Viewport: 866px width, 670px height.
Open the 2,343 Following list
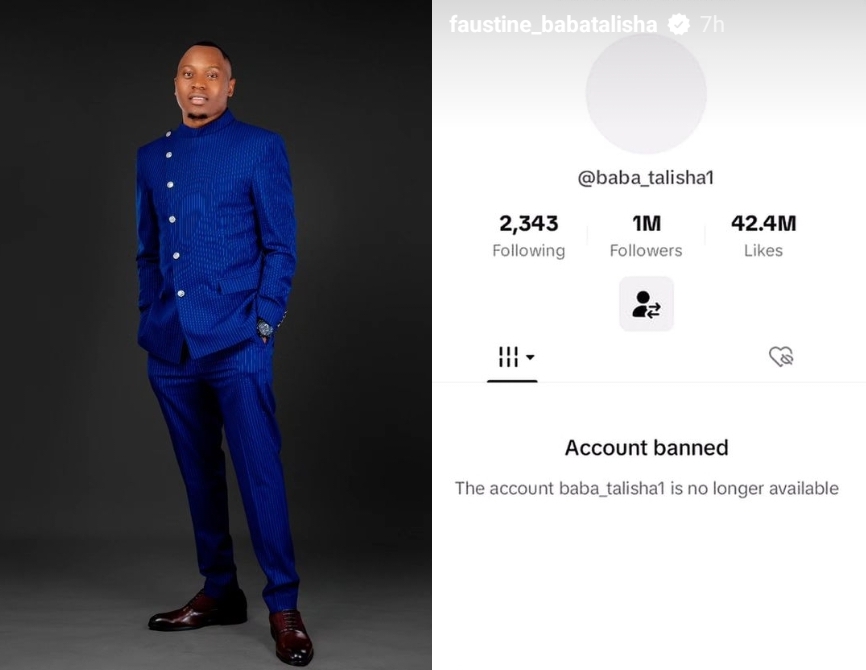pyautogui.click(x=529, y=236)
